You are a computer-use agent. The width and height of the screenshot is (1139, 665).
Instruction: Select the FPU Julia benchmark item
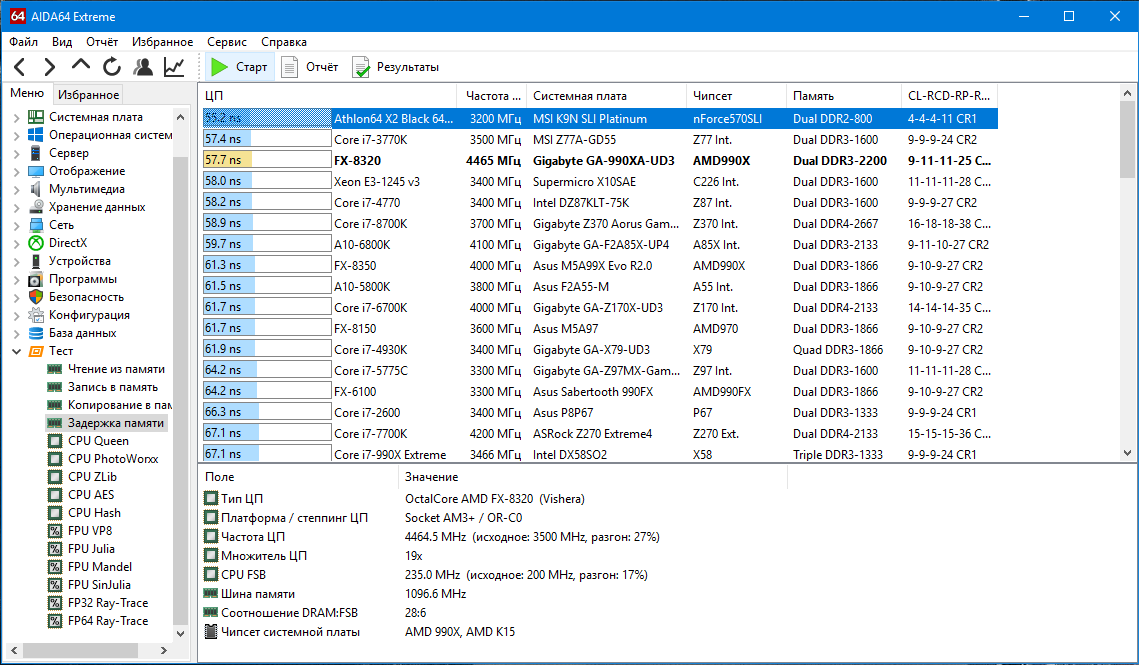91,549
